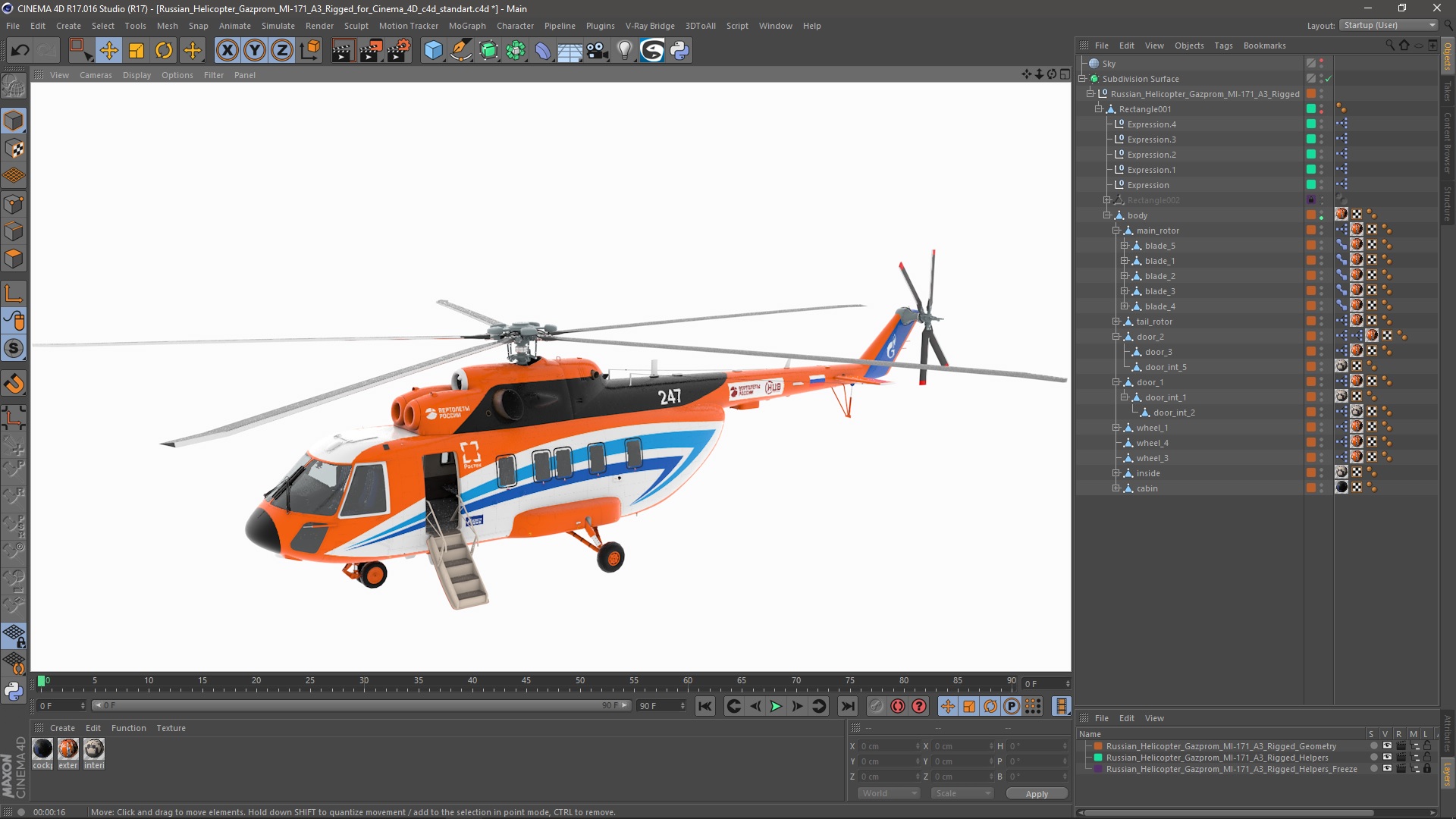Toggle the Play button in timeline
Viewport: 1456px width, 819px height.
pos(777,706)
